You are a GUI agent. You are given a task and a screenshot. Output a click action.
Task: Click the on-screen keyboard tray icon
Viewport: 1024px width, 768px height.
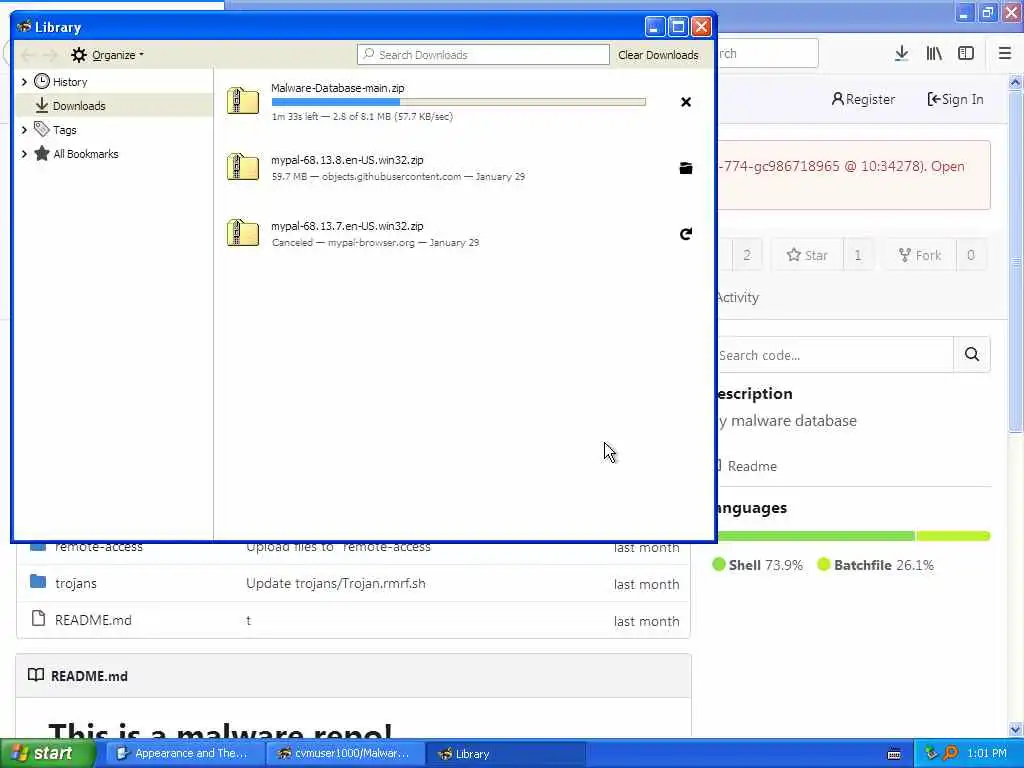click(x=894, y=754)
